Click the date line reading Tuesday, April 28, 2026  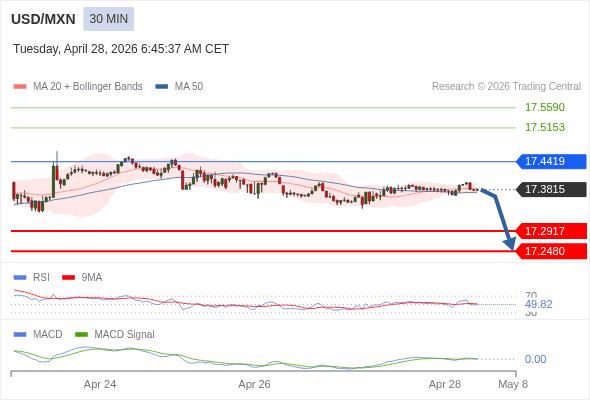(x=121, y=49)
